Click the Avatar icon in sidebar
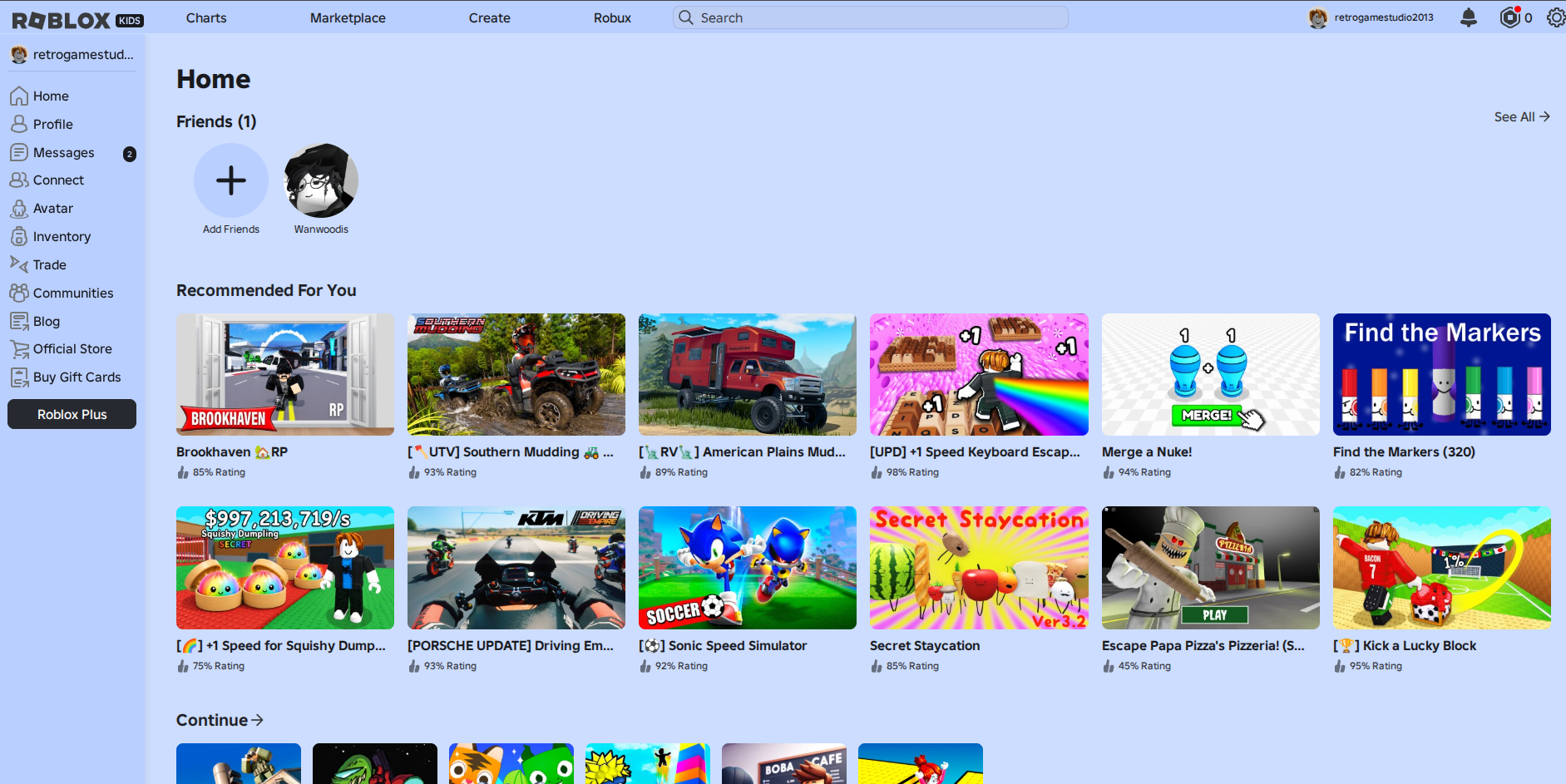Viewport: 1566px width, 784px height. coord(19,208)
